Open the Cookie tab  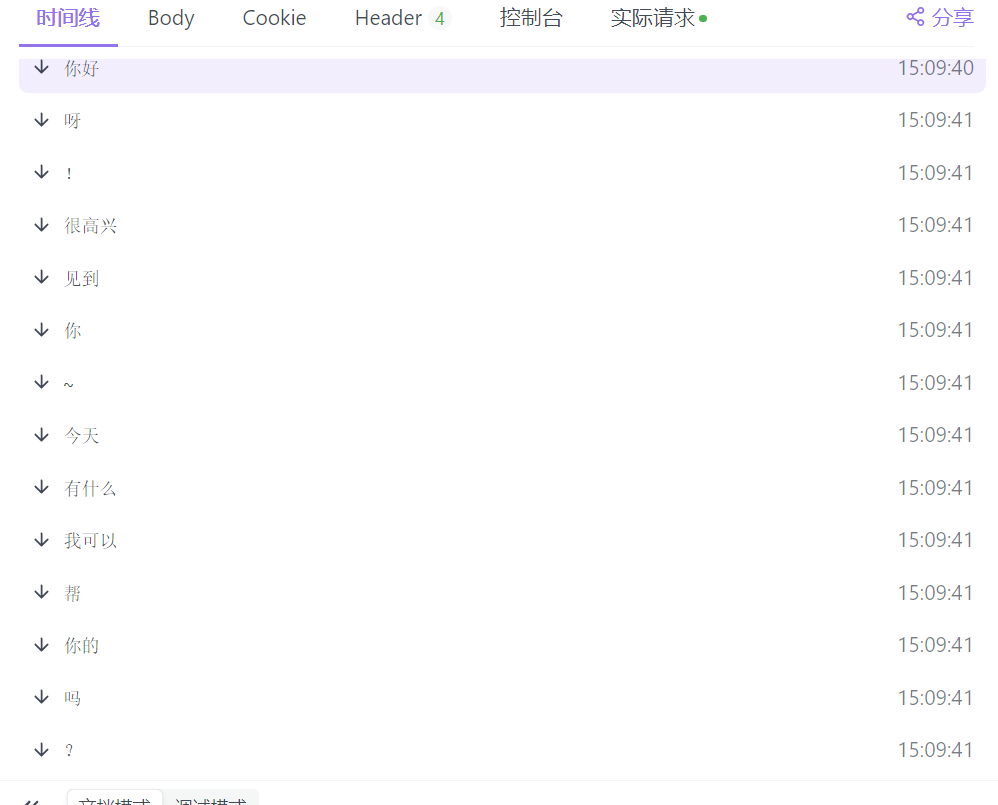274,18
